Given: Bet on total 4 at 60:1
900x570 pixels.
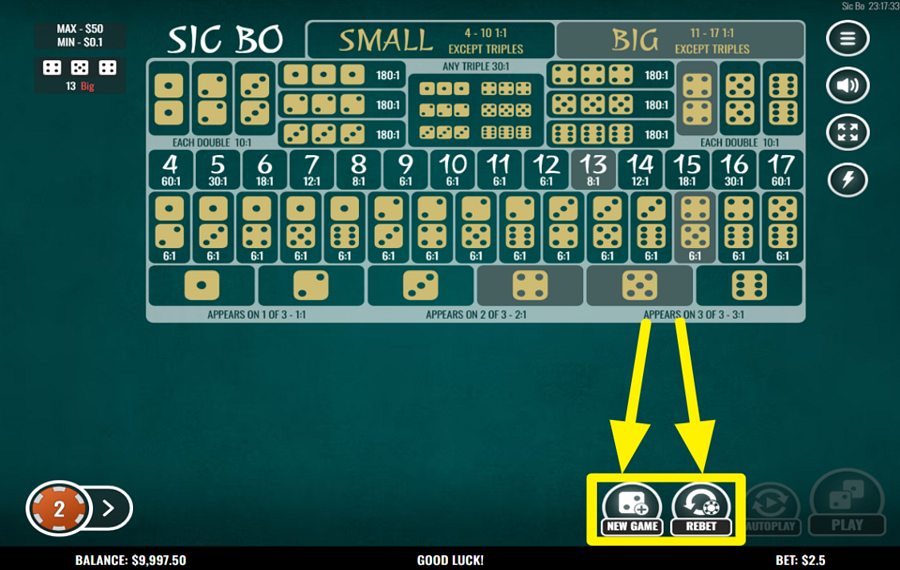Looking at the screenshot, I should pos(170,170).
